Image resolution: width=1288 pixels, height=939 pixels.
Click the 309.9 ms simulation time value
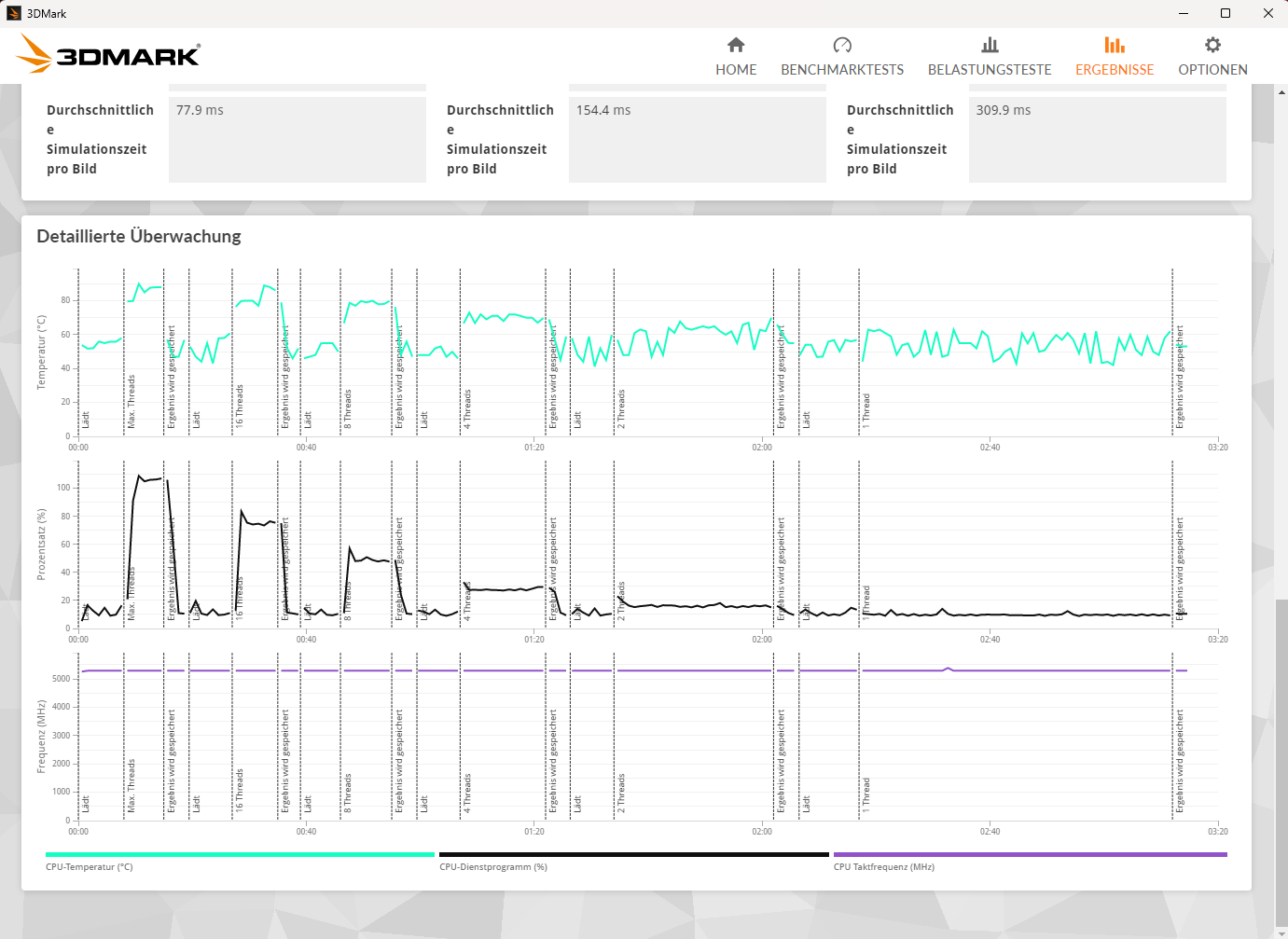click(x=1004, y=110)
